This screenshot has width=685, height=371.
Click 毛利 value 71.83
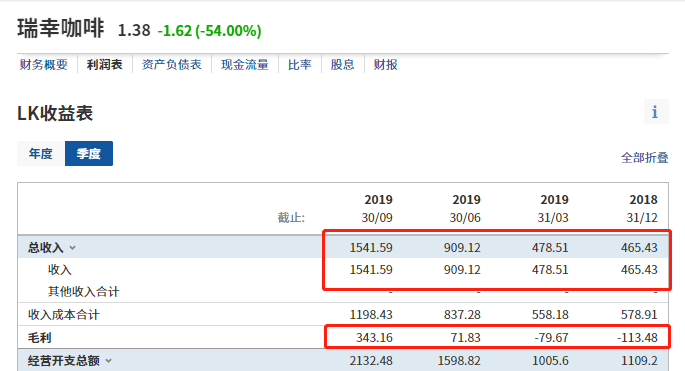tap(465, 337)
